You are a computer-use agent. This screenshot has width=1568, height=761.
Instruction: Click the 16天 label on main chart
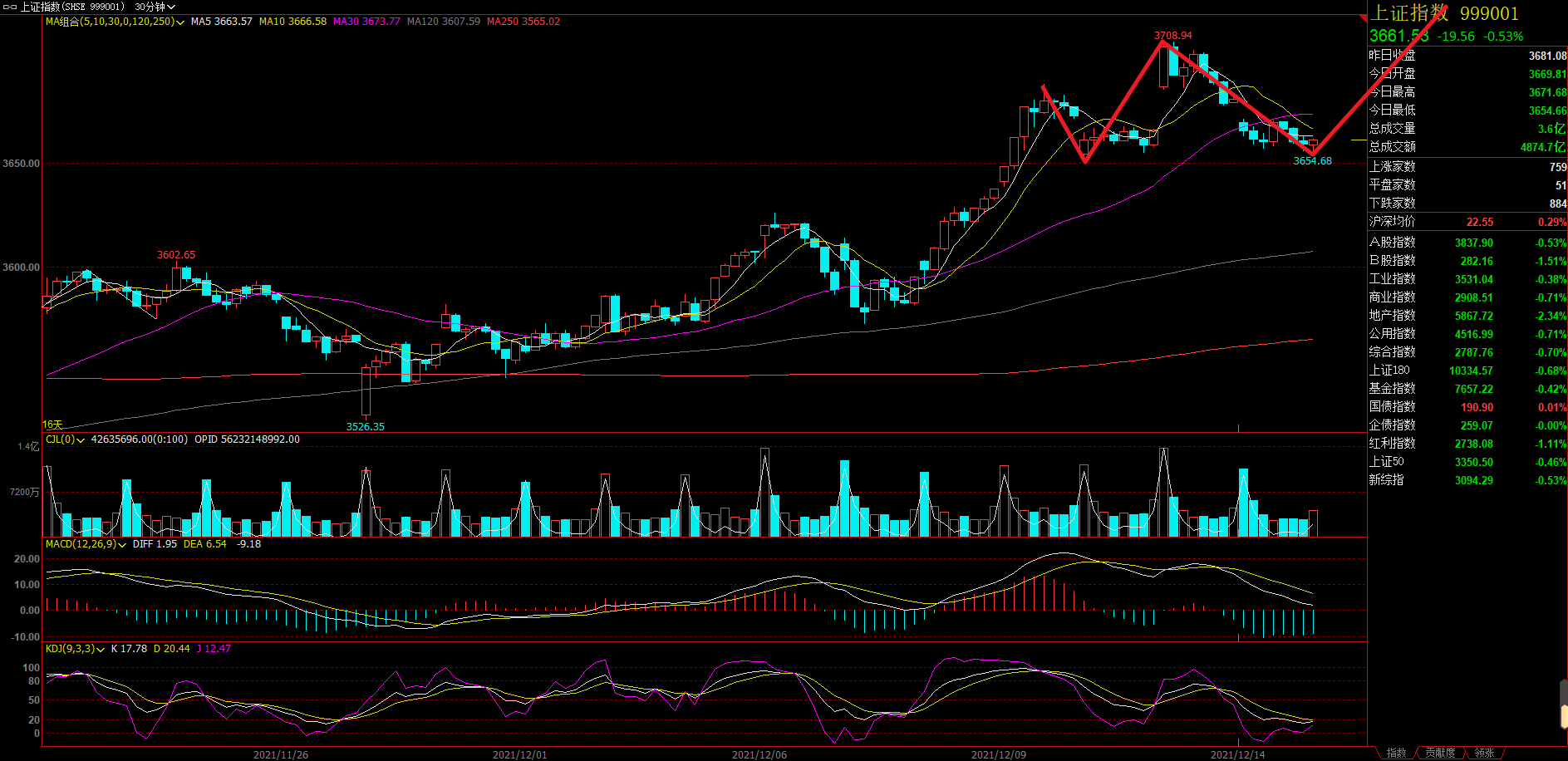pyautogui.click(x=52, y=425)
